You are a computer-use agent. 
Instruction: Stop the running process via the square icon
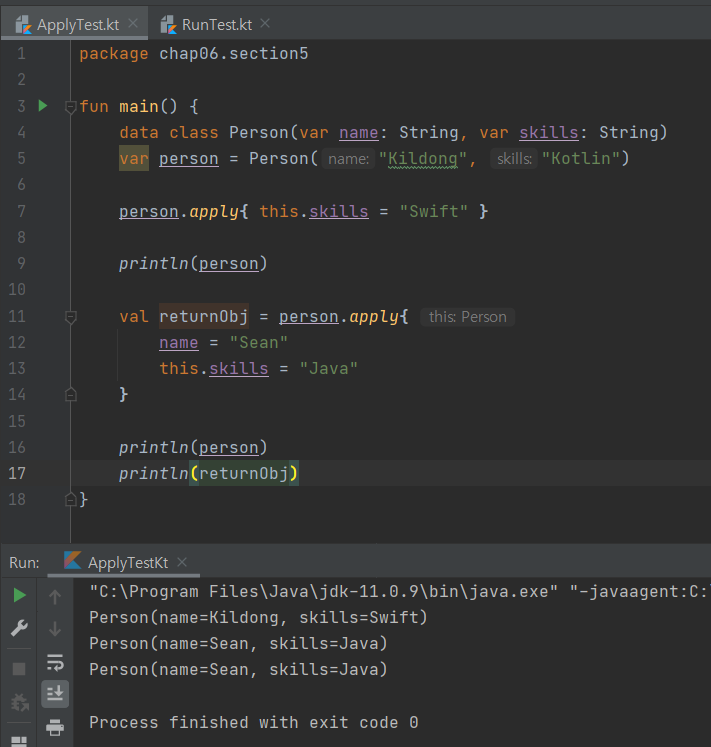pyautogui.click(x=19, y=669)
